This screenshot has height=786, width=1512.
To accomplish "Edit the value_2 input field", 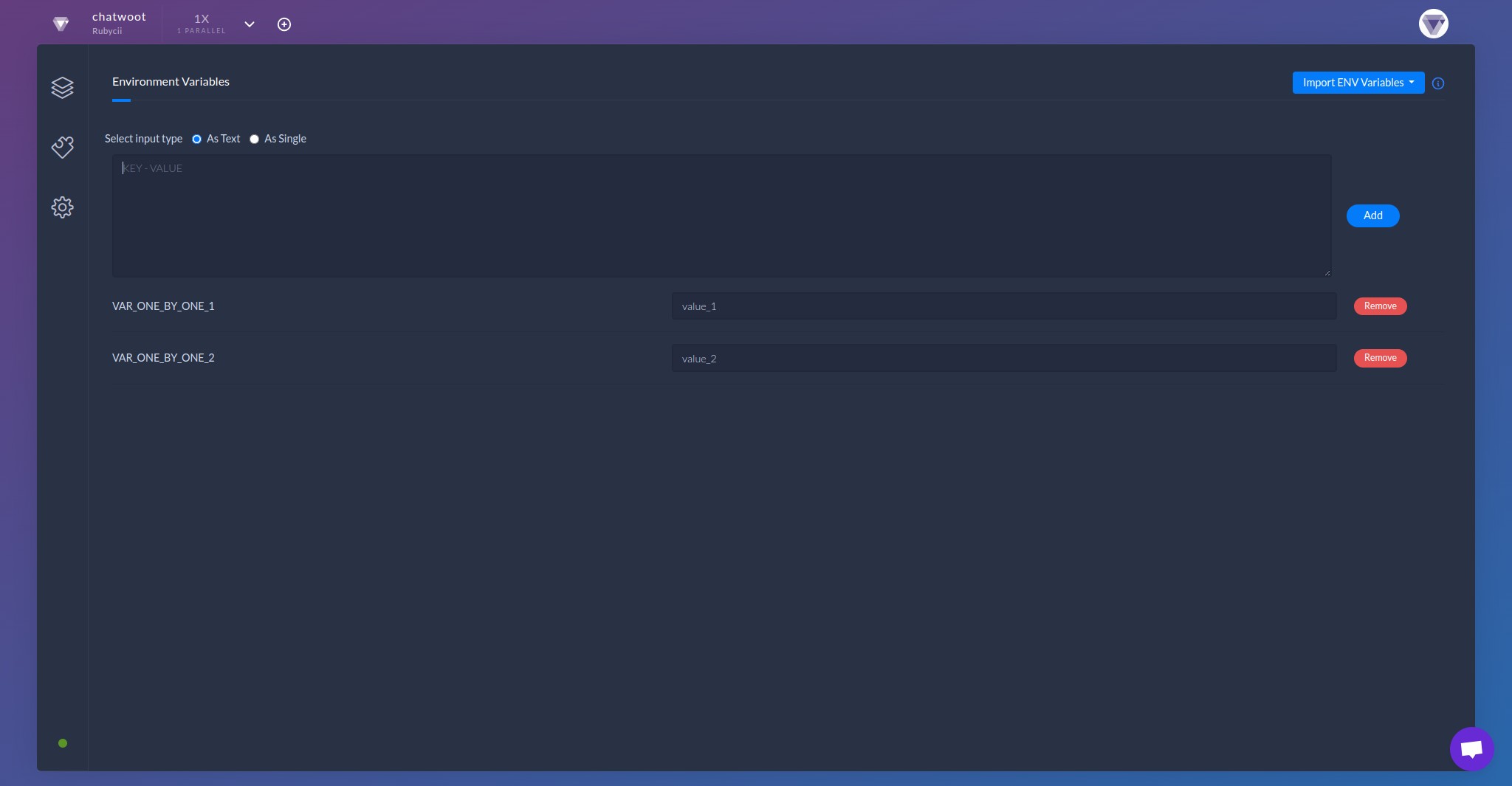I will pyautogui.click(x=1003, y=358).
